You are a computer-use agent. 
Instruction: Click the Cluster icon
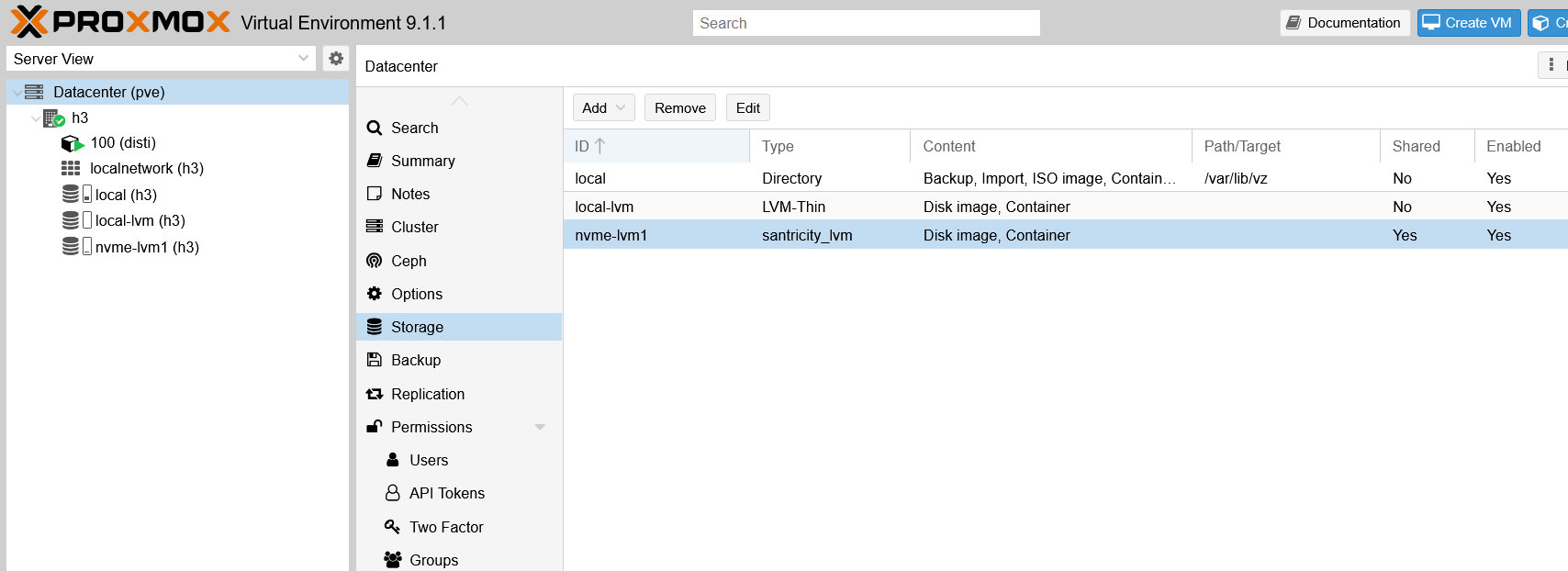click(375, 227)
